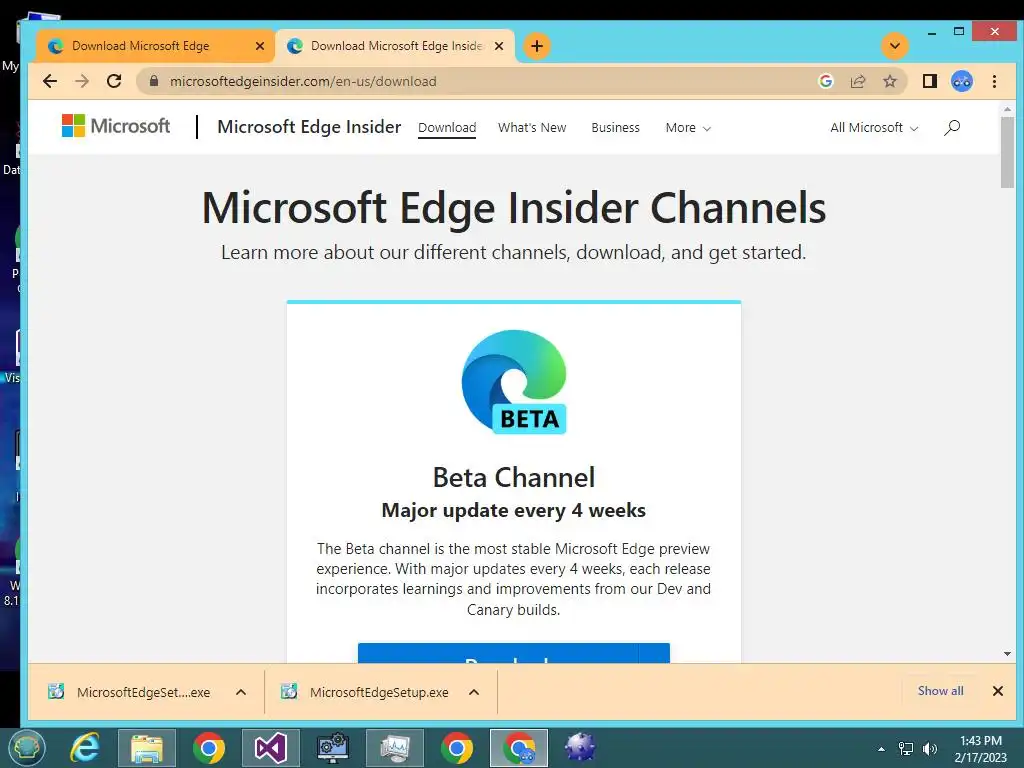The height and width of the screenshot is (768, 1024).
Task: Open Chrome three-dot menu
Action: 995,81
